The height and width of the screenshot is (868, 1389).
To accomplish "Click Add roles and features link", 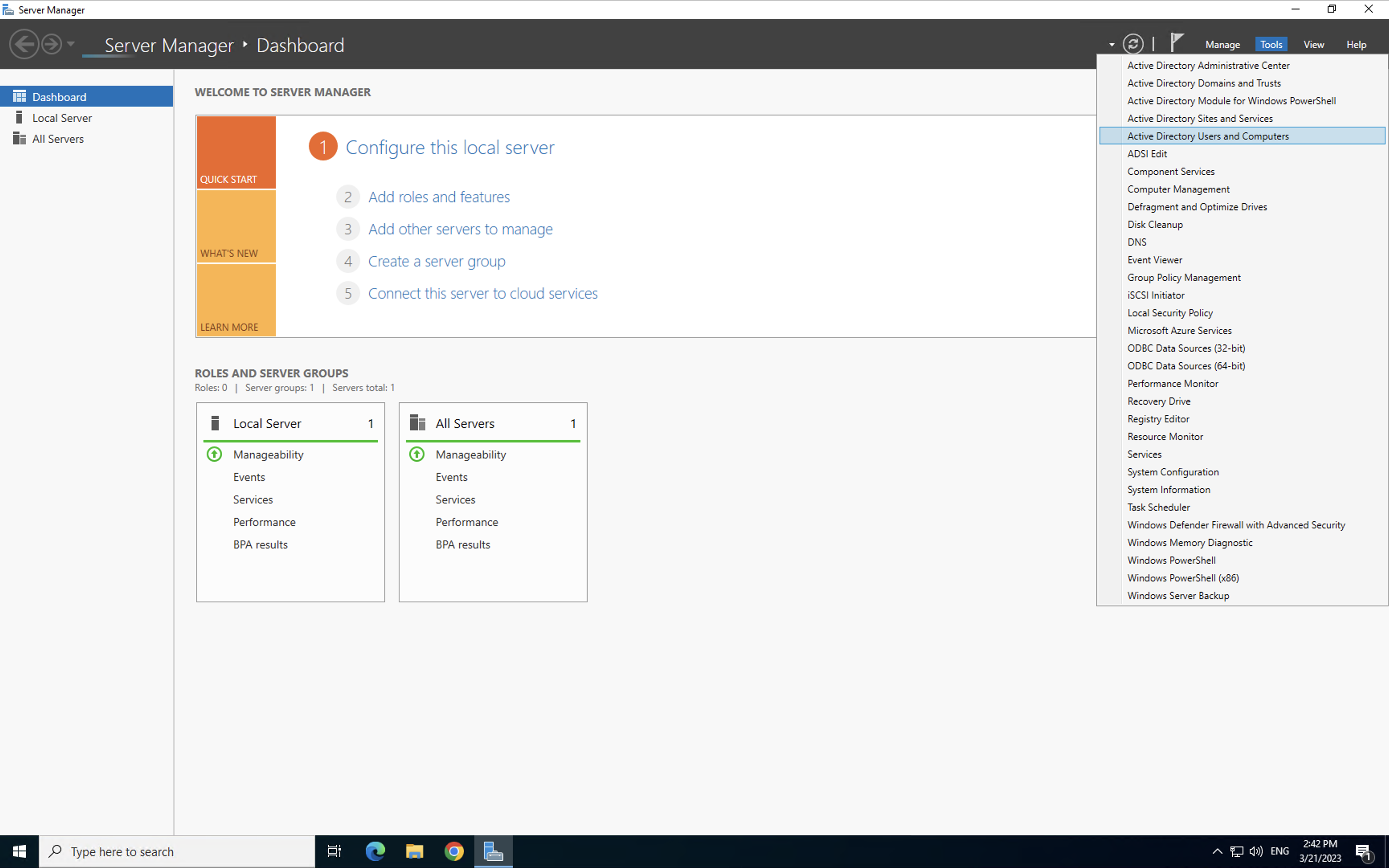I will pos(438,197).
